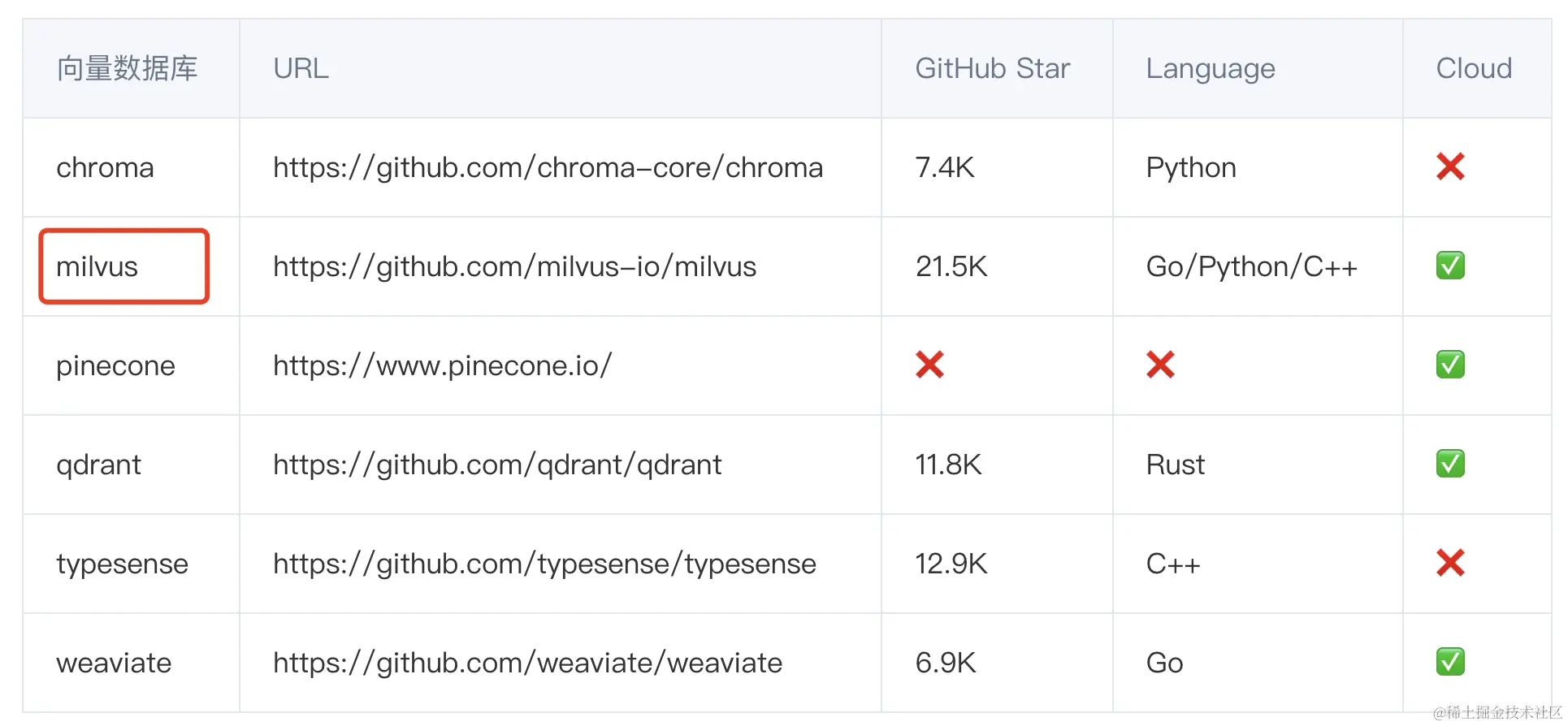Click pinecone's red cross under Language

1160,365
